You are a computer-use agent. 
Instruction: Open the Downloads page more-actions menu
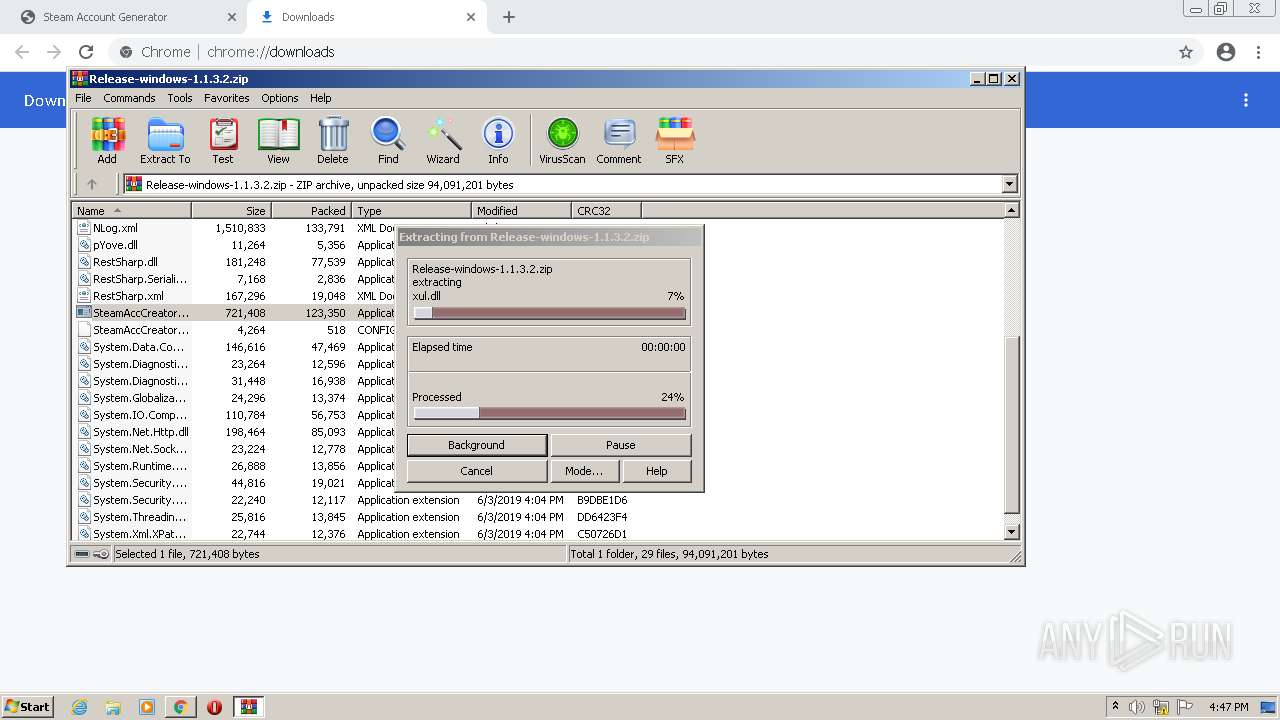point(1246,100)
